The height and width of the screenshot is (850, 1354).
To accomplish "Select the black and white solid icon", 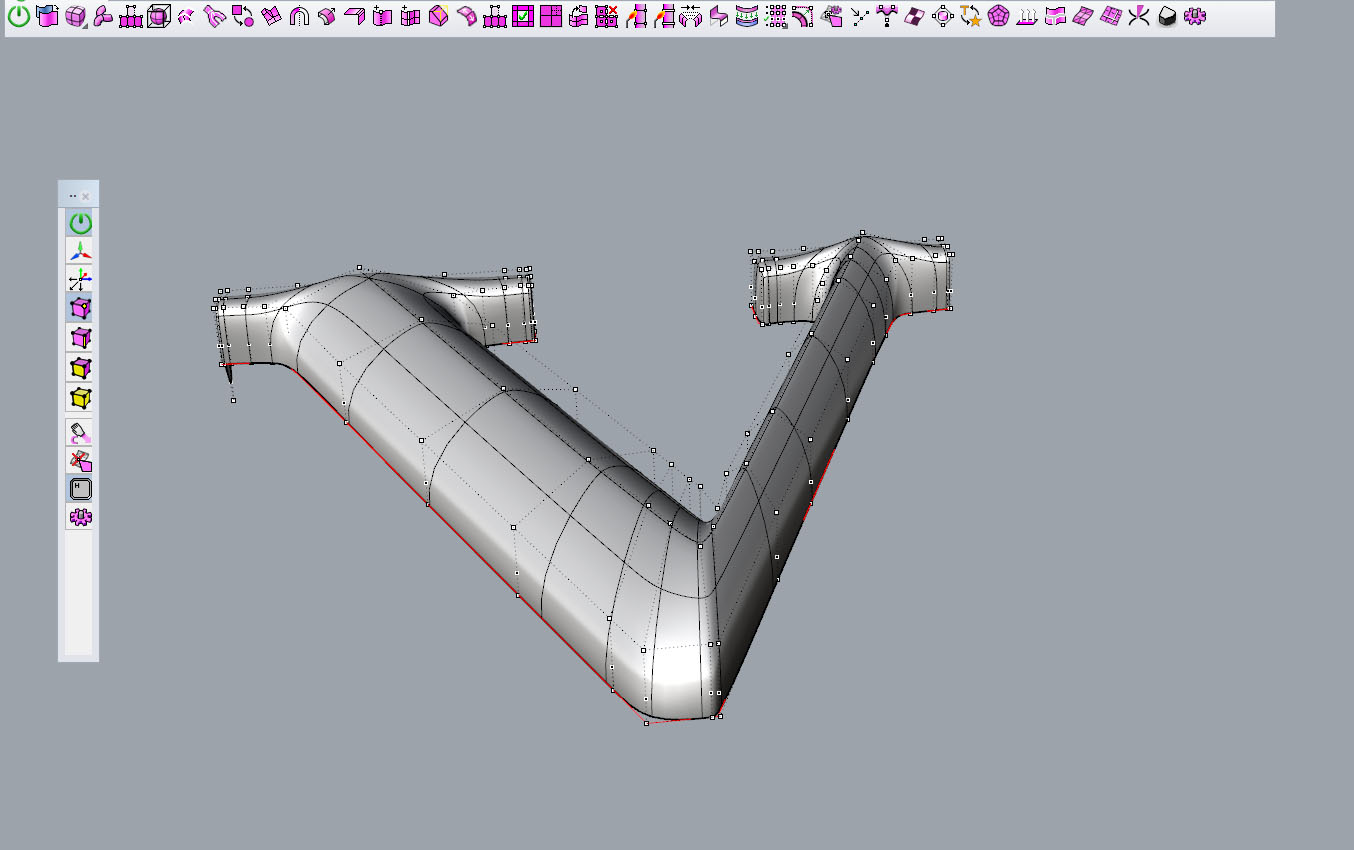I will tap(1167, 16).
